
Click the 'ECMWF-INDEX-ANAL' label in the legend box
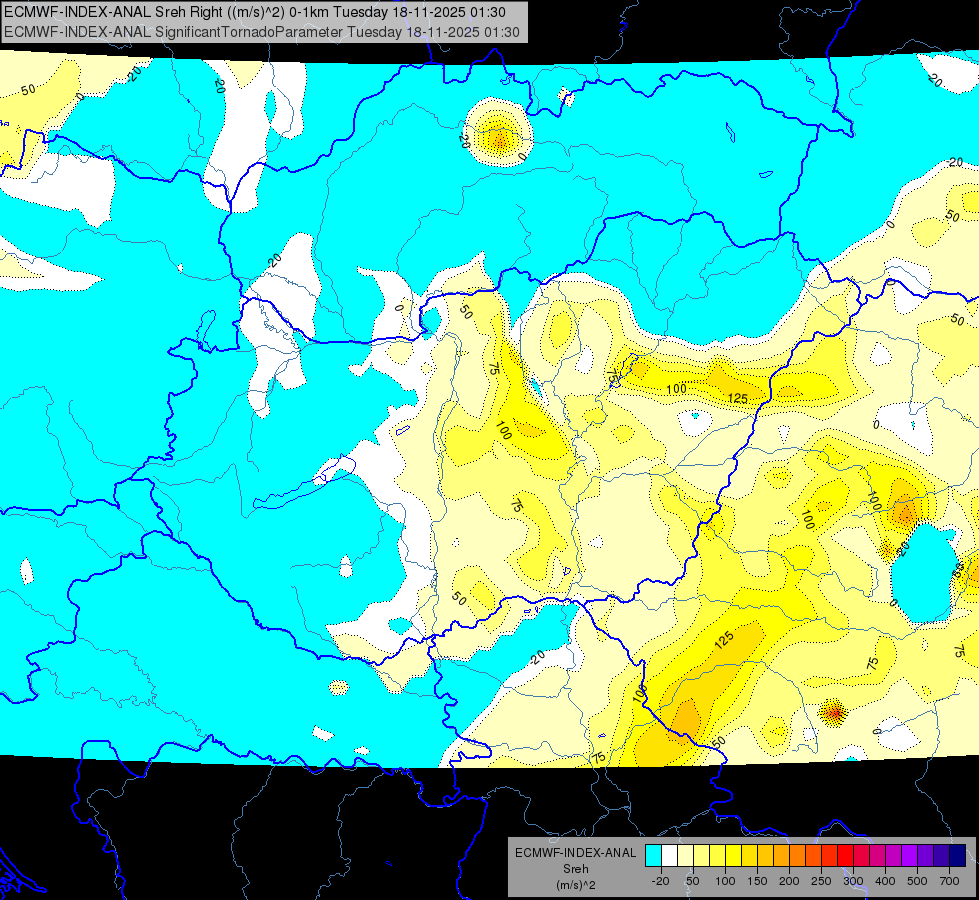pyautogui.click(x=576, y=853)
